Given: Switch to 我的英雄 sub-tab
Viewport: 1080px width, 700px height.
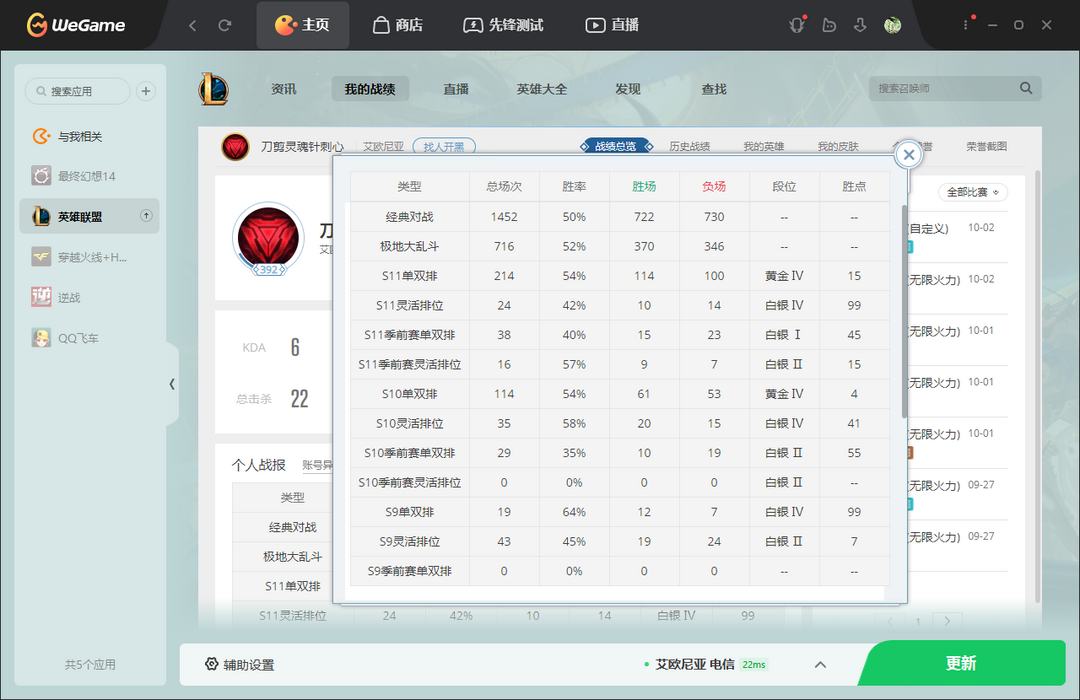Looking at the screenshot, I should [764, 146].
